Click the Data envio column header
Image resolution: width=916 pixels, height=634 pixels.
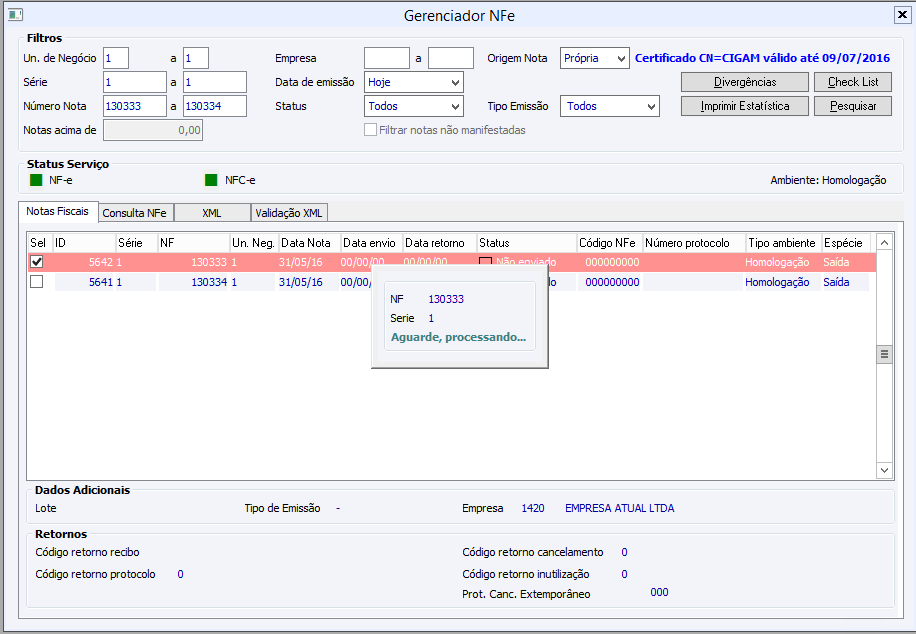click(x=372, y=243)
